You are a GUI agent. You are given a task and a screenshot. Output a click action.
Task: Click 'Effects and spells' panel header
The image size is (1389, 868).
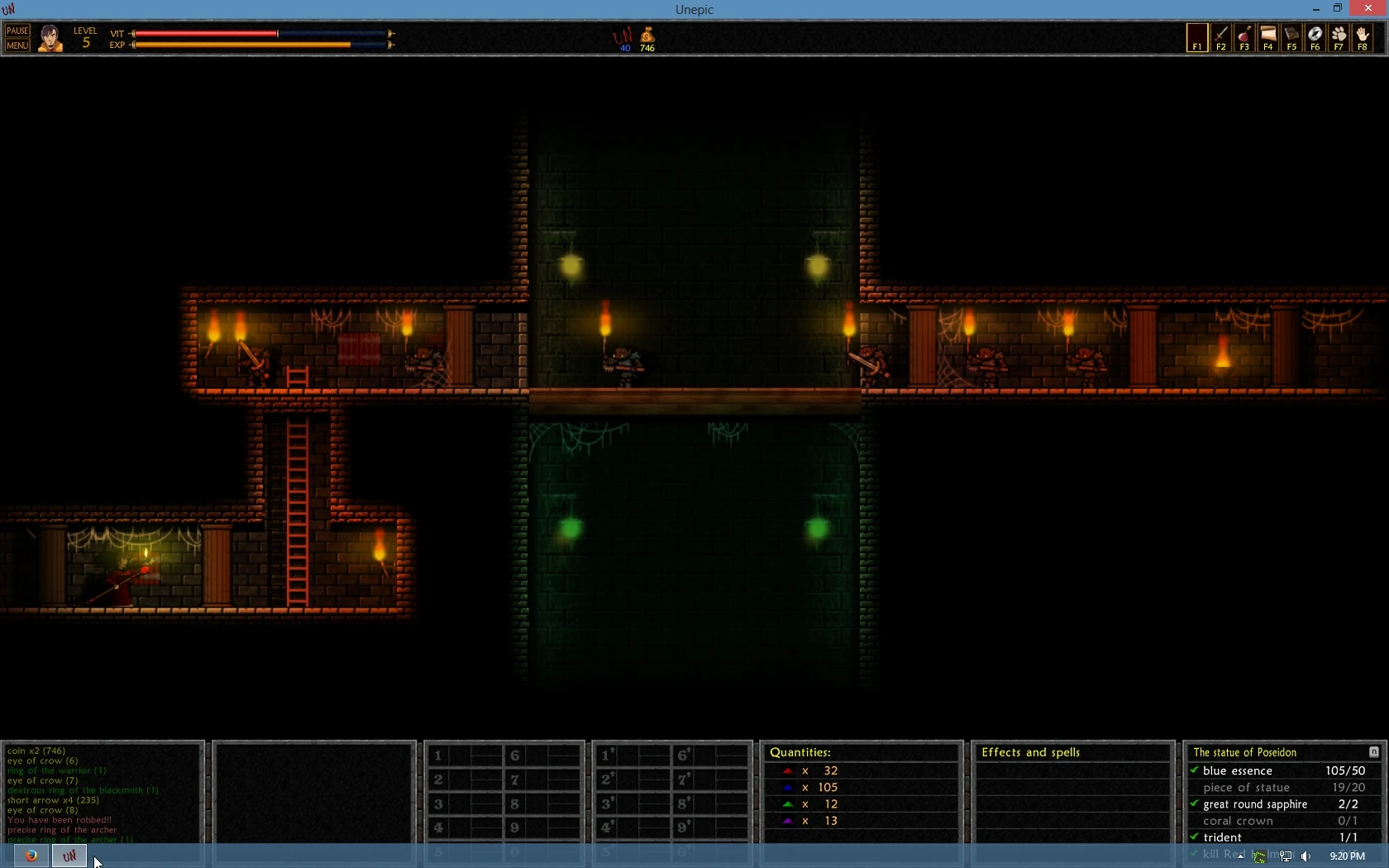1030,752
